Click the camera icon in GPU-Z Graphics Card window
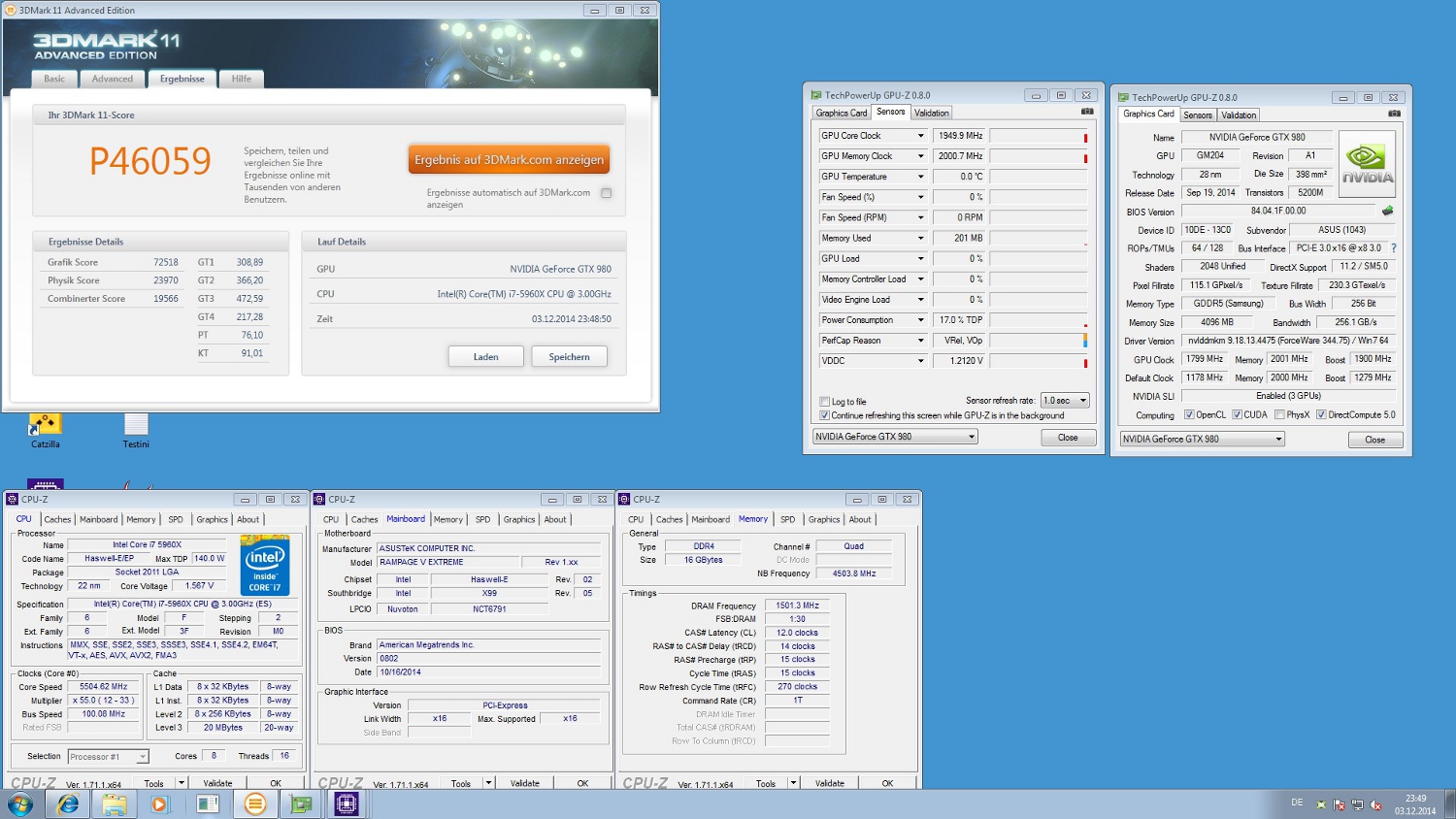Viewport: 1456px width, 819px height. (1394, 114)
